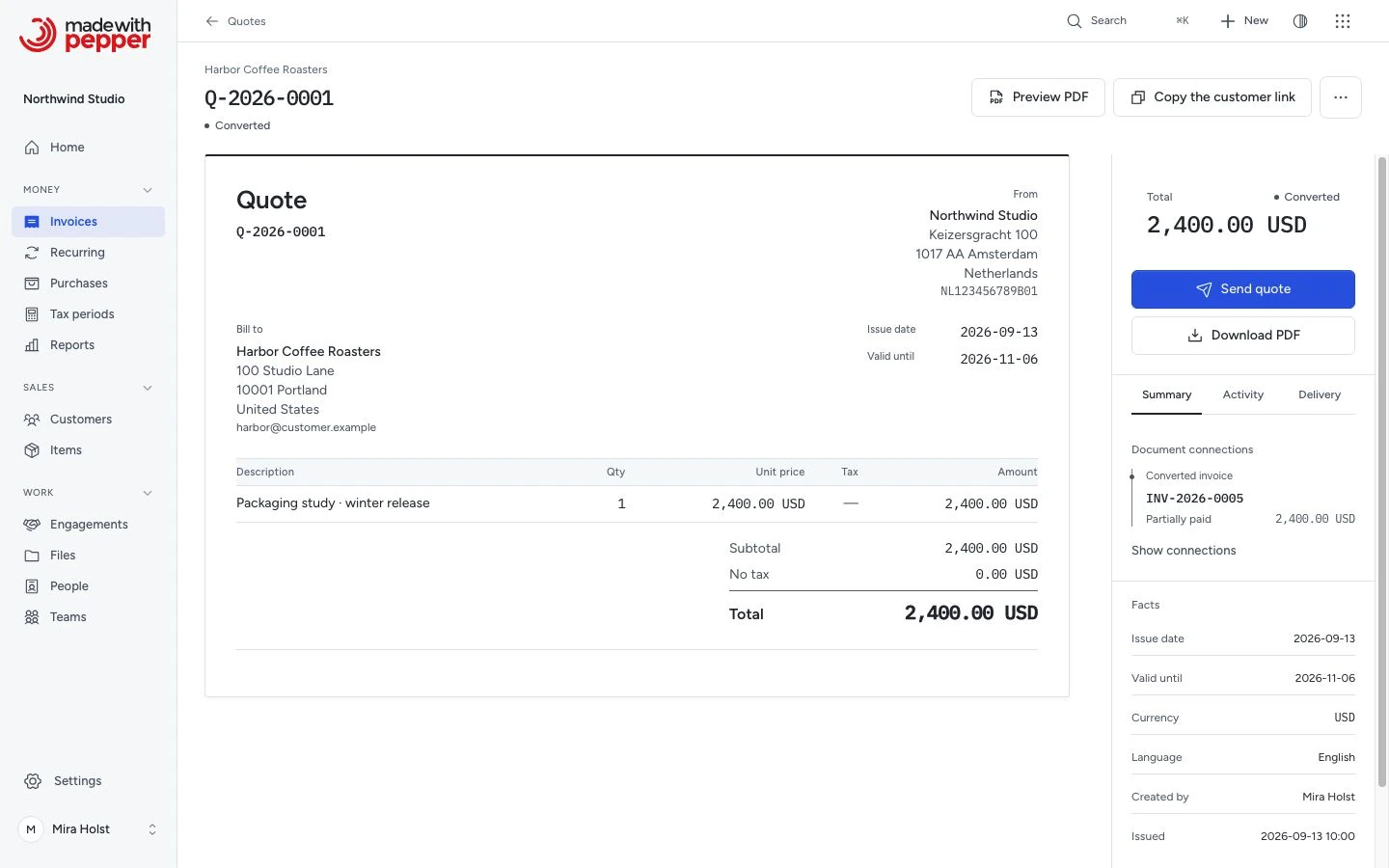This screenshot has height=868, width=1389.
Task: Open Customers list
Action: [88, 420]
